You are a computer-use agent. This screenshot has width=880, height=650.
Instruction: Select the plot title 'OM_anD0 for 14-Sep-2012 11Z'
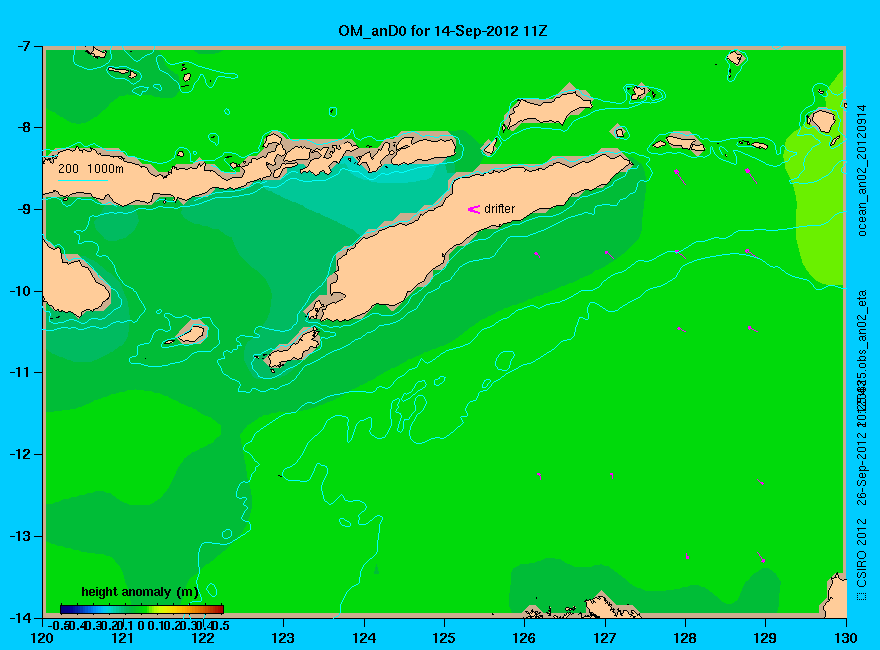442,31
